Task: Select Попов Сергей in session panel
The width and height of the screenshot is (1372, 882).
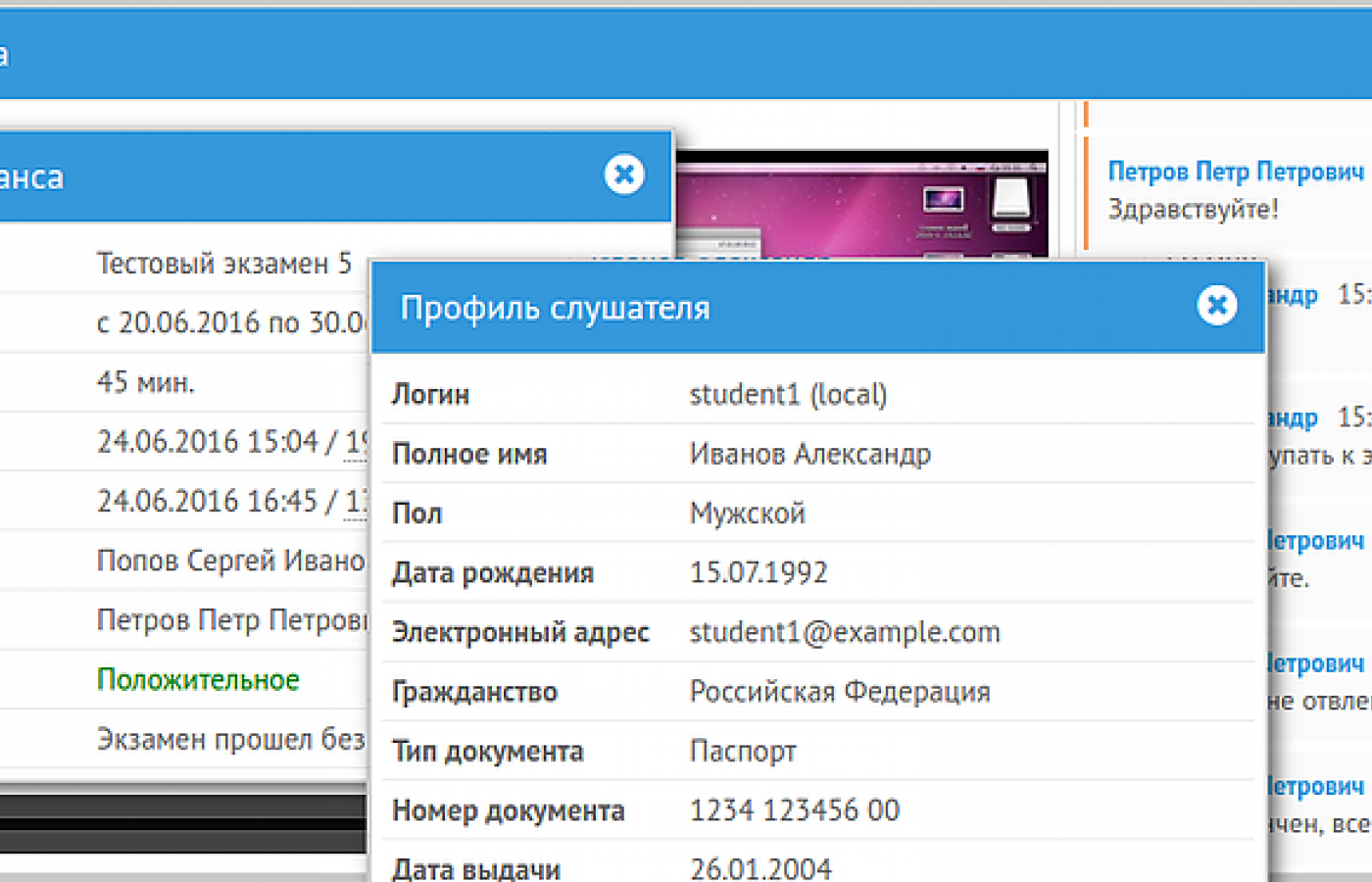Action: (x=230, y=561)
